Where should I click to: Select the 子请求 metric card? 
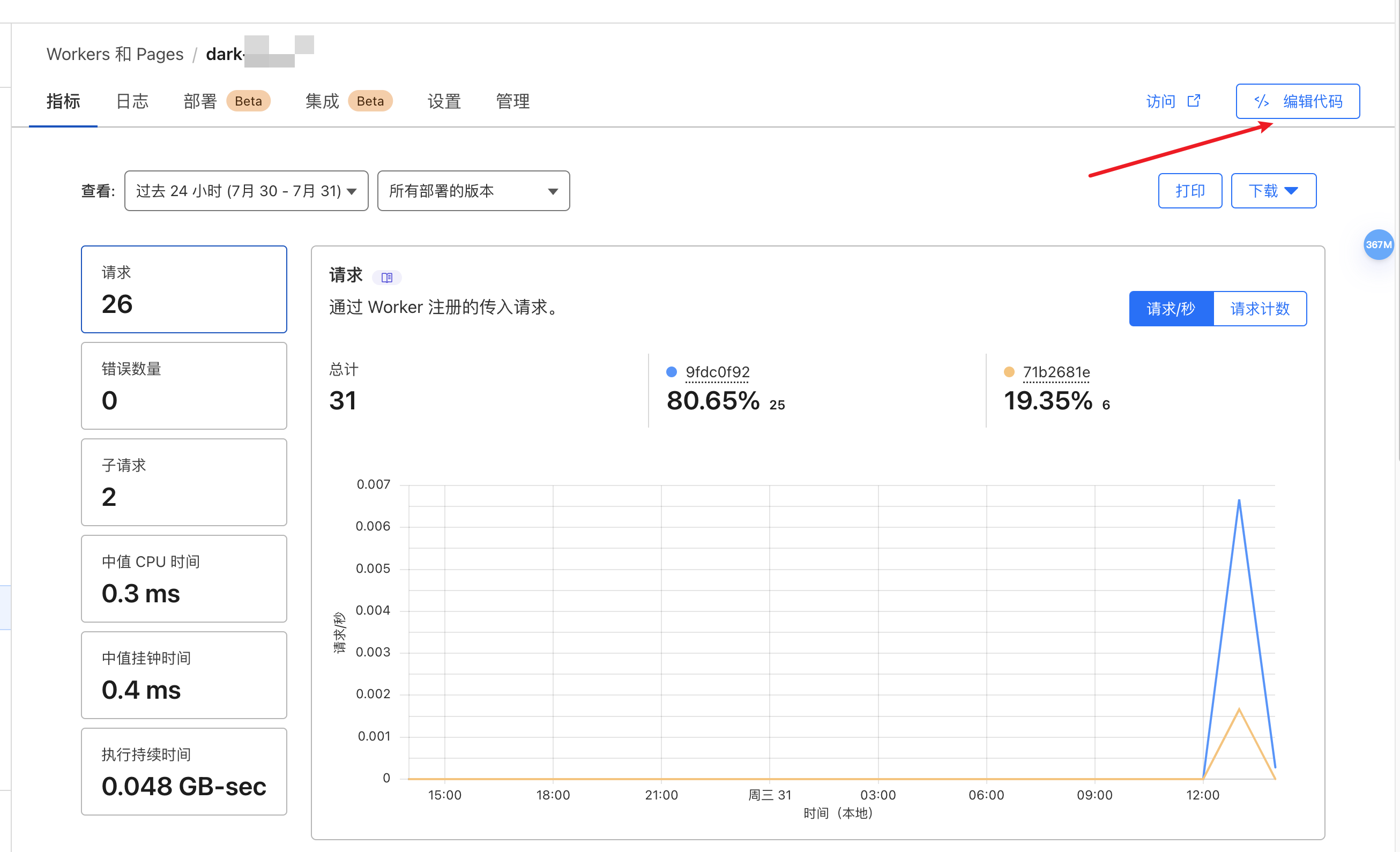pyautogui.click(x=183, y=482)
